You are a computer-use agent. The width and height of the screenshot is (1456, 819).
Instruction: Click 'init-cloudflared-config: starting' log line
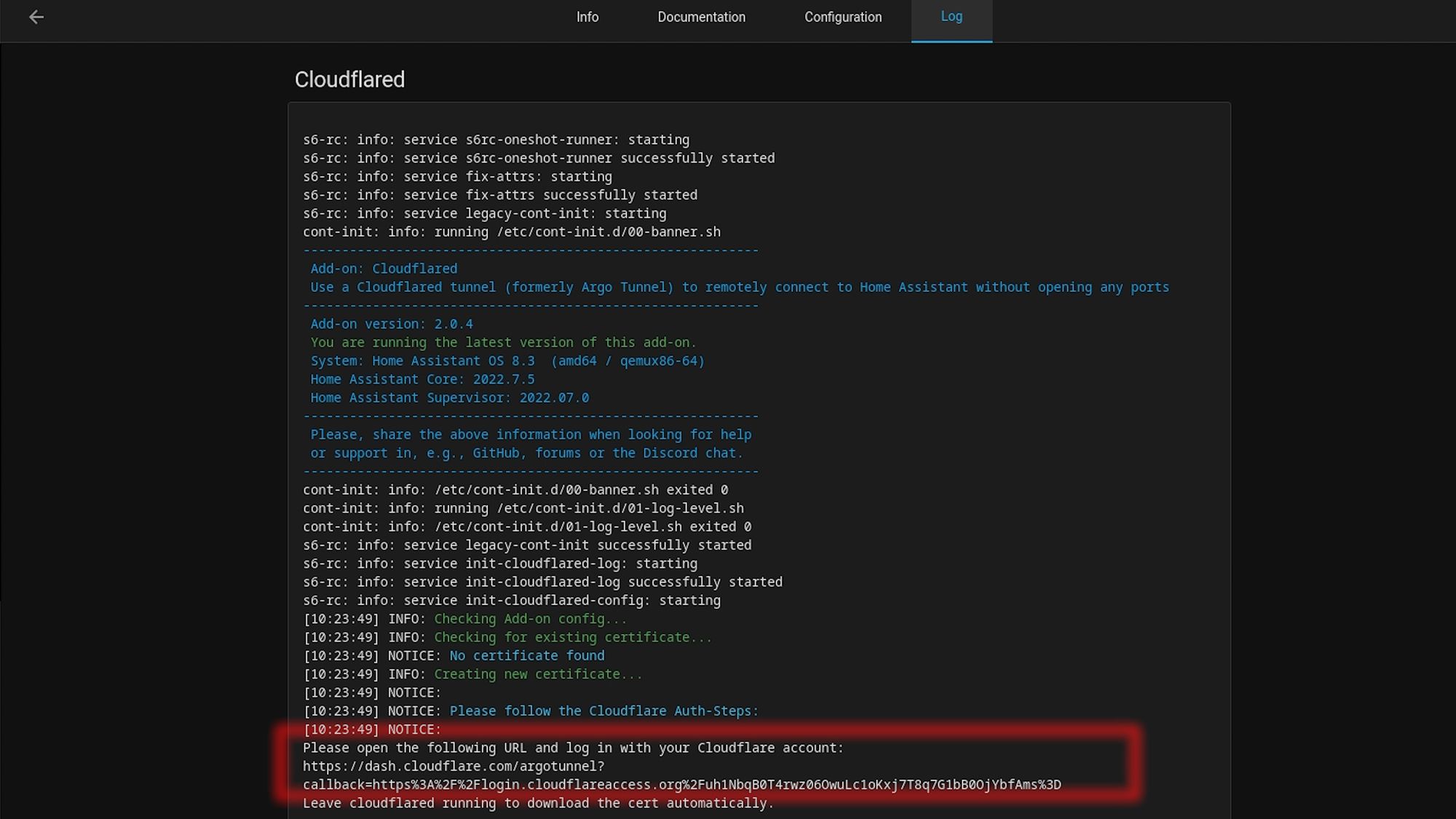pyautogui.click(x=512, y=601)
